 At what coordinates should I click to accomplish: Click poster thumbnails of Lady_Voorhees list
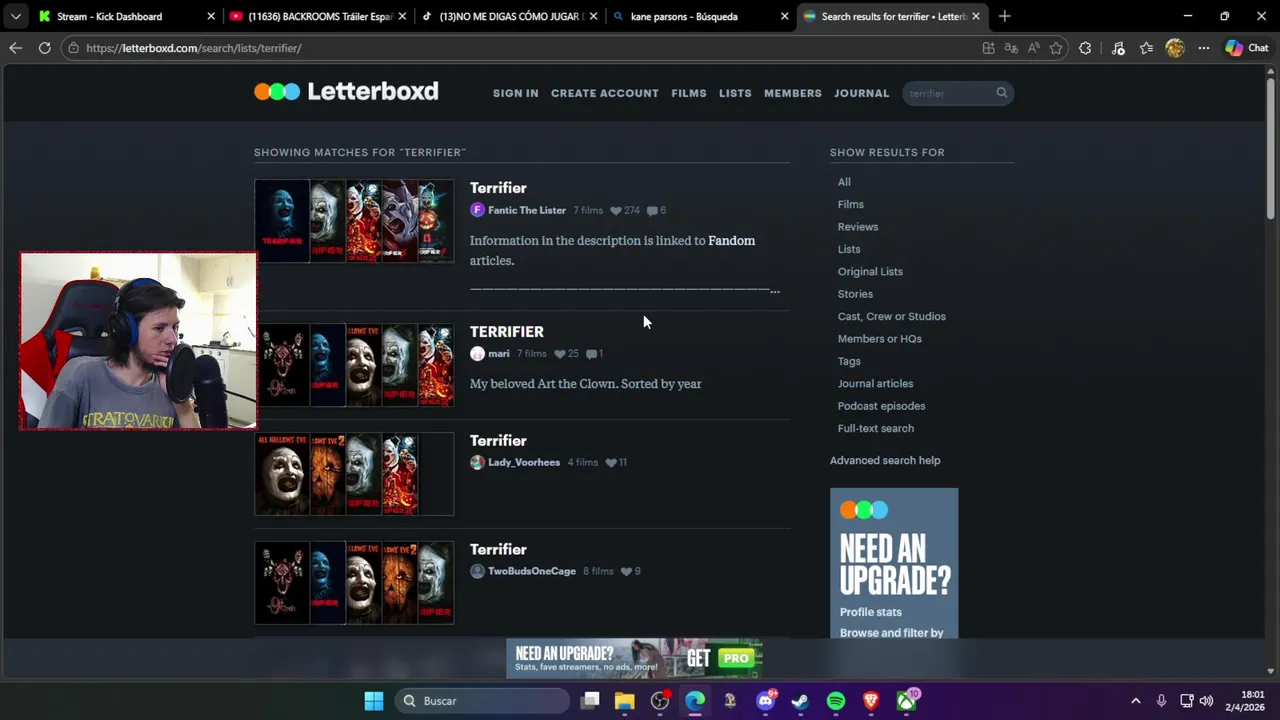point(354,474)
